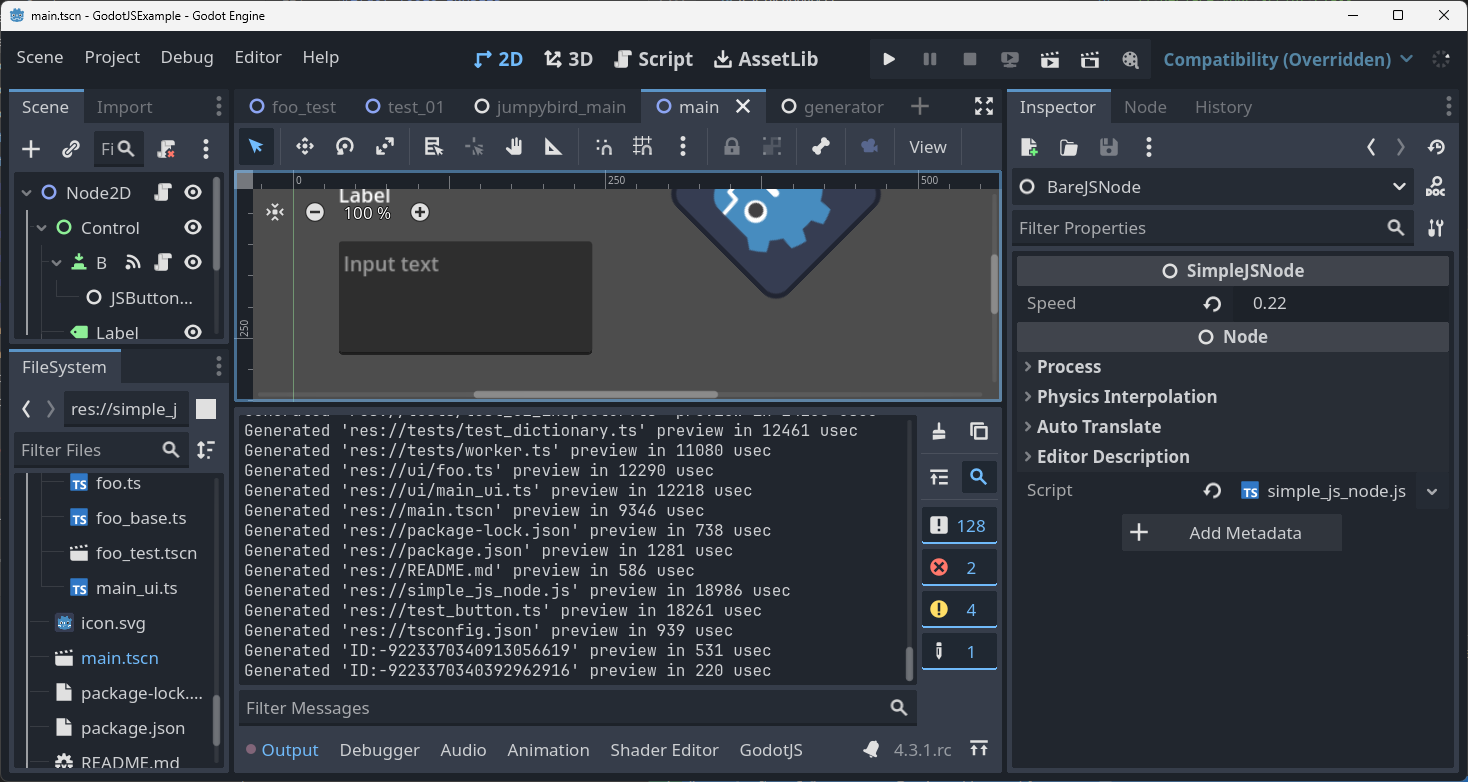Screen dimensions: 1468x782
Task: Click the Add Metadata button
Action: point(1231,532)
